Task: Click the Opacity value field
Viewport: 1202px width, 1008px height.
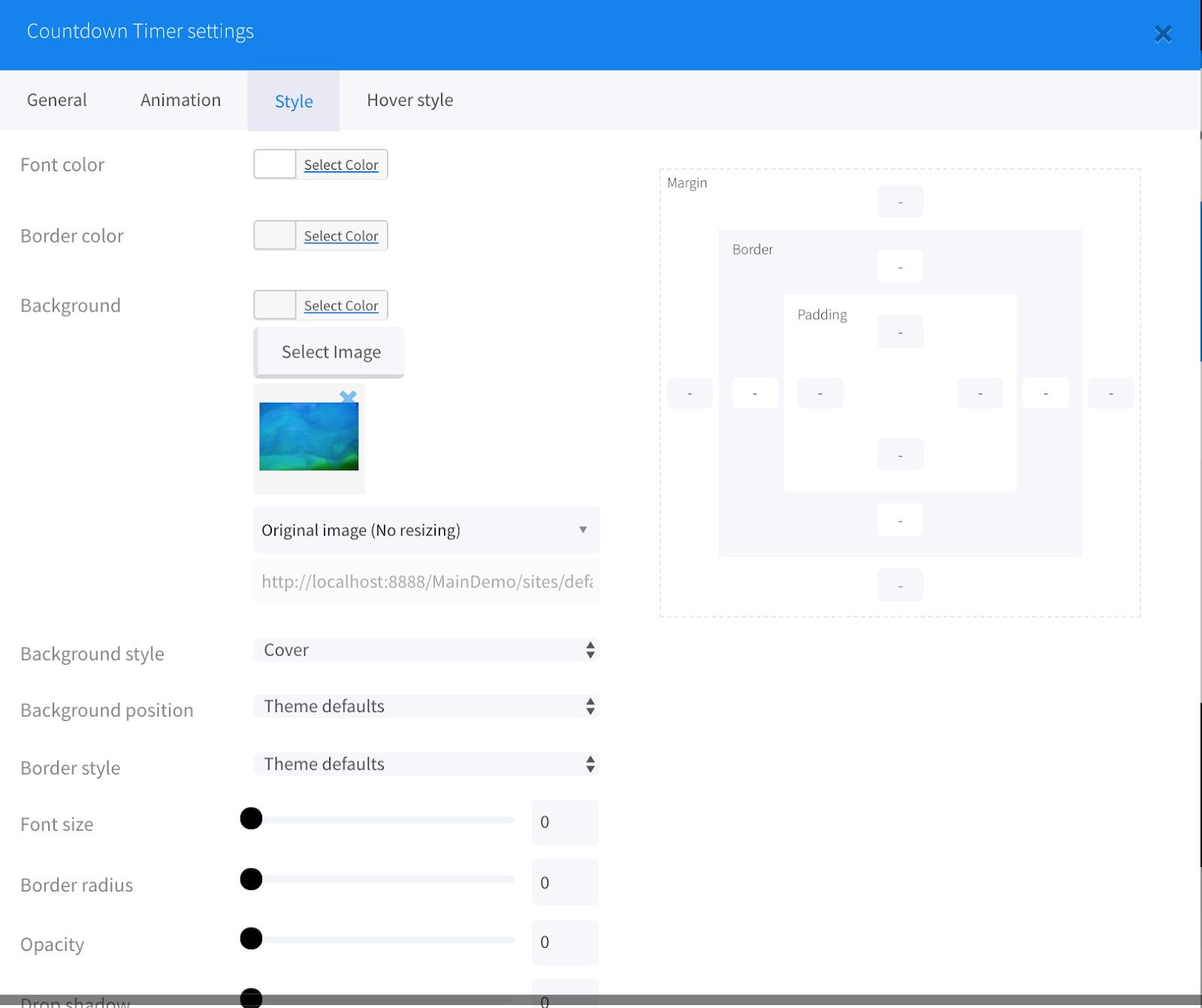Action: coord(565,943)
